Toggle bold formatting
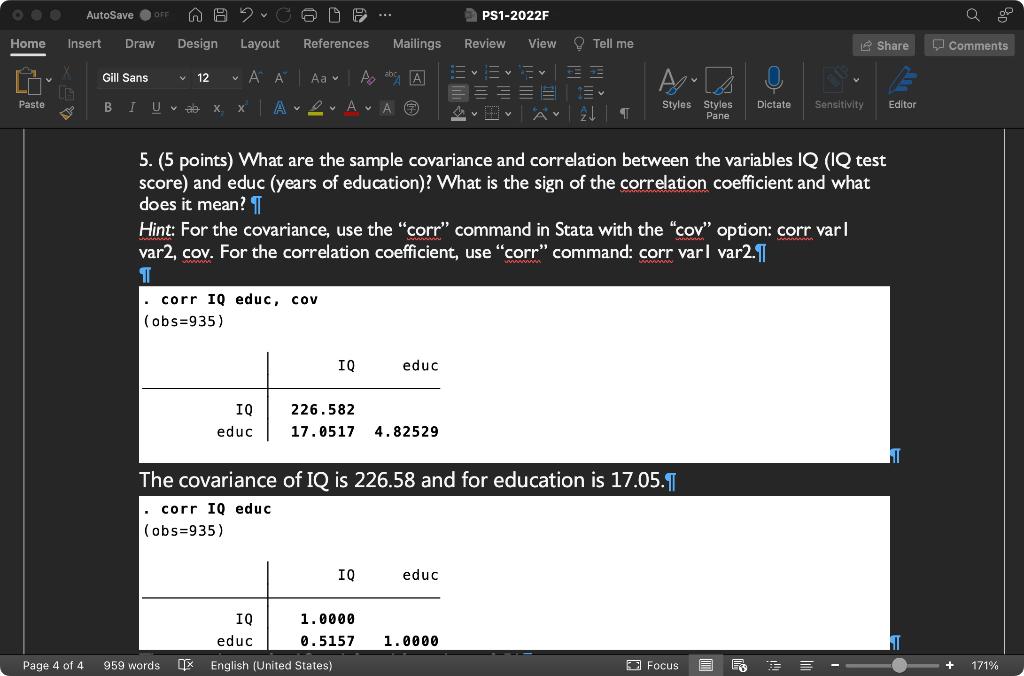The width and height of the screenshot is (1024, 676). 108,107
